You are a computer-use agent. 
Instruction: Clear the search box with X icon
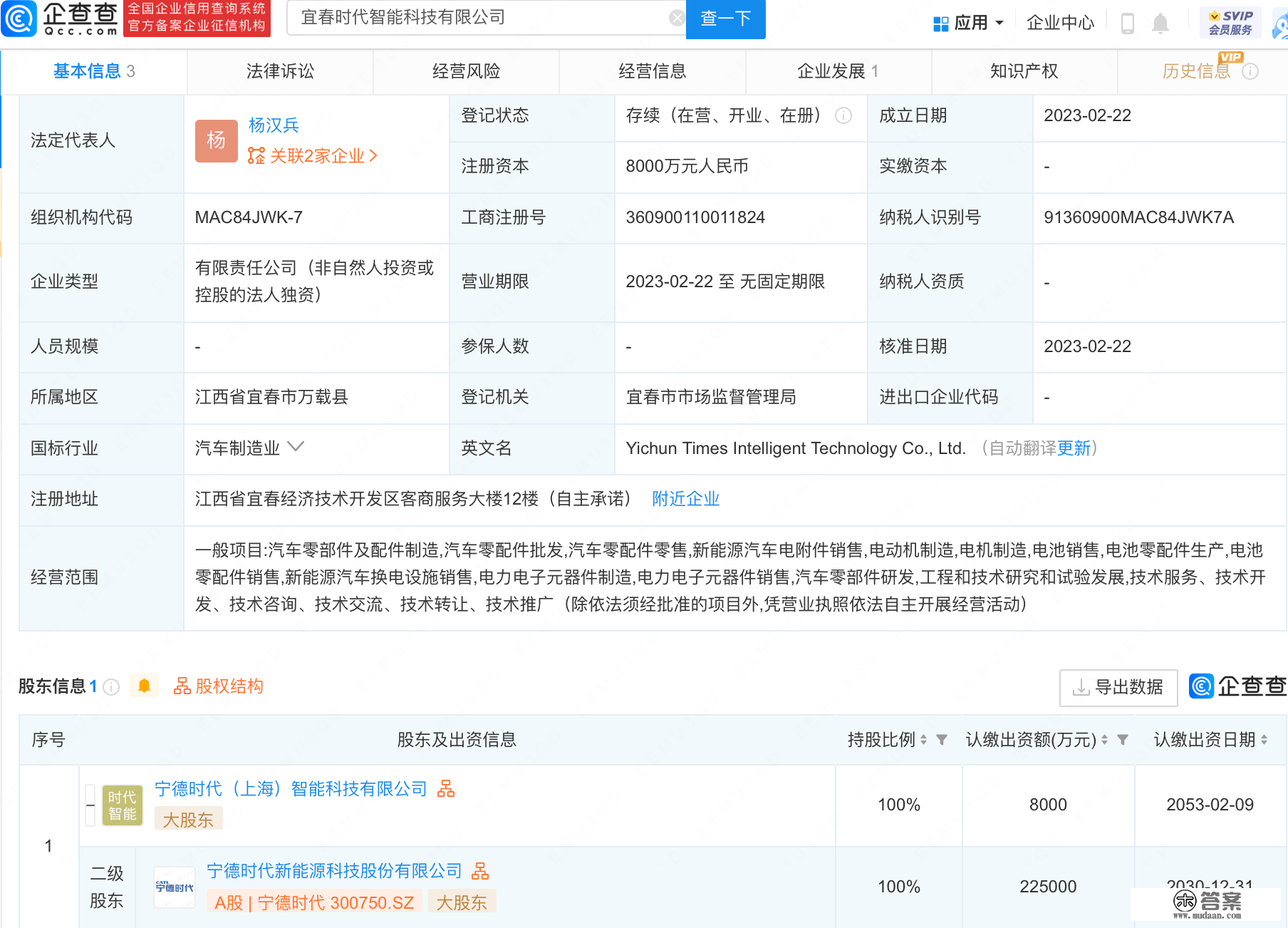[x=677, y=18]
